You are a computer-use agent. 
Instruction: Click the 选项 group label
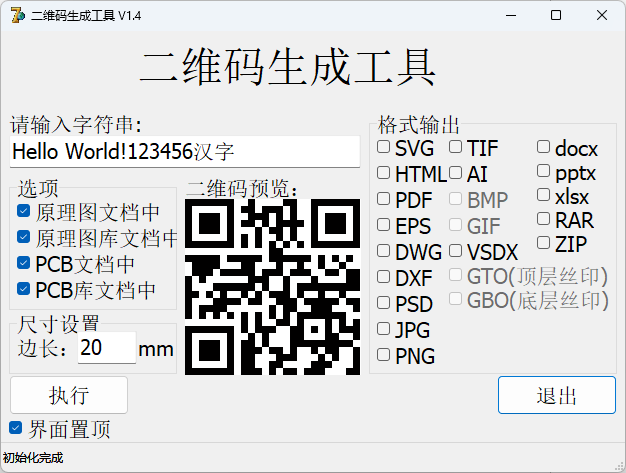coord(38,188)
